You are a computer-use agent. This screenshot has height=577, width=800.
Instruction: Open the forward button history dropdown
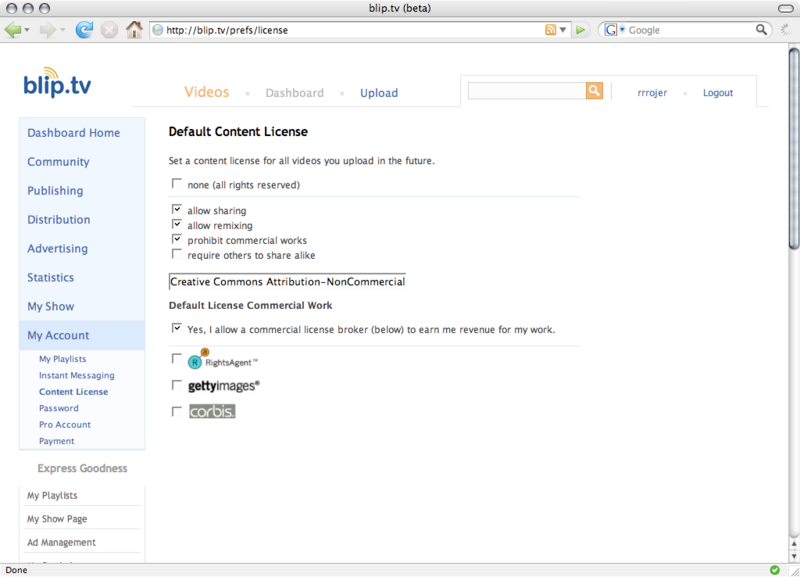coord(63,30)
